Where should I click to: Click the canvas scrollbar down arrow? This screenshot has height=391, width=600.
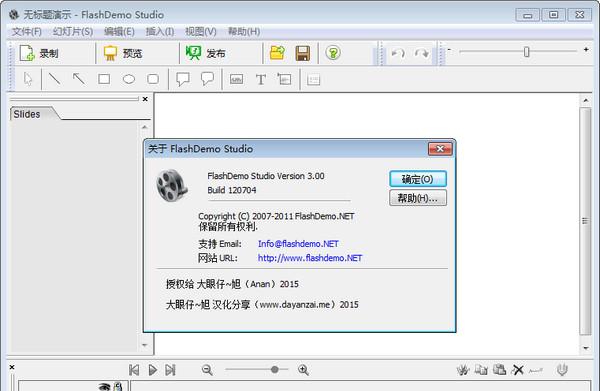(x=585, y=348)
